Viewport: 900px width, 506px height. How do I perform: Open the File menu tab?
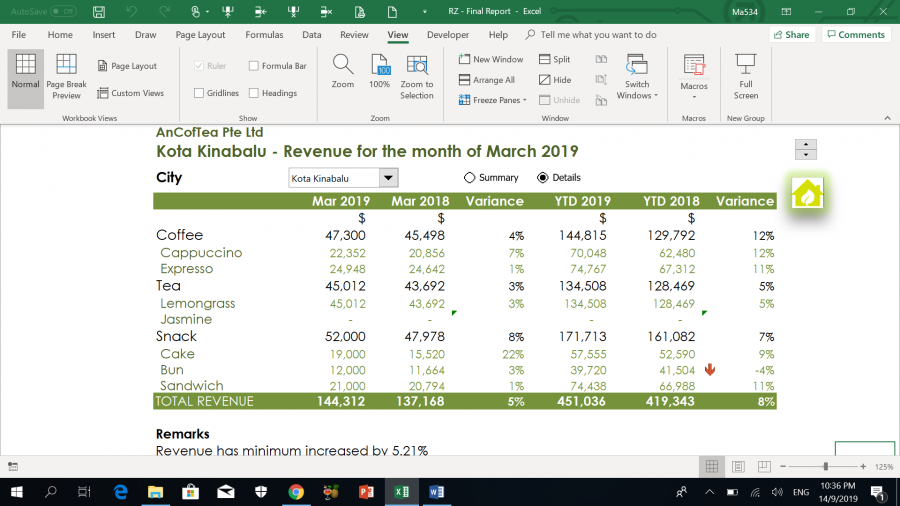[19, 35]
